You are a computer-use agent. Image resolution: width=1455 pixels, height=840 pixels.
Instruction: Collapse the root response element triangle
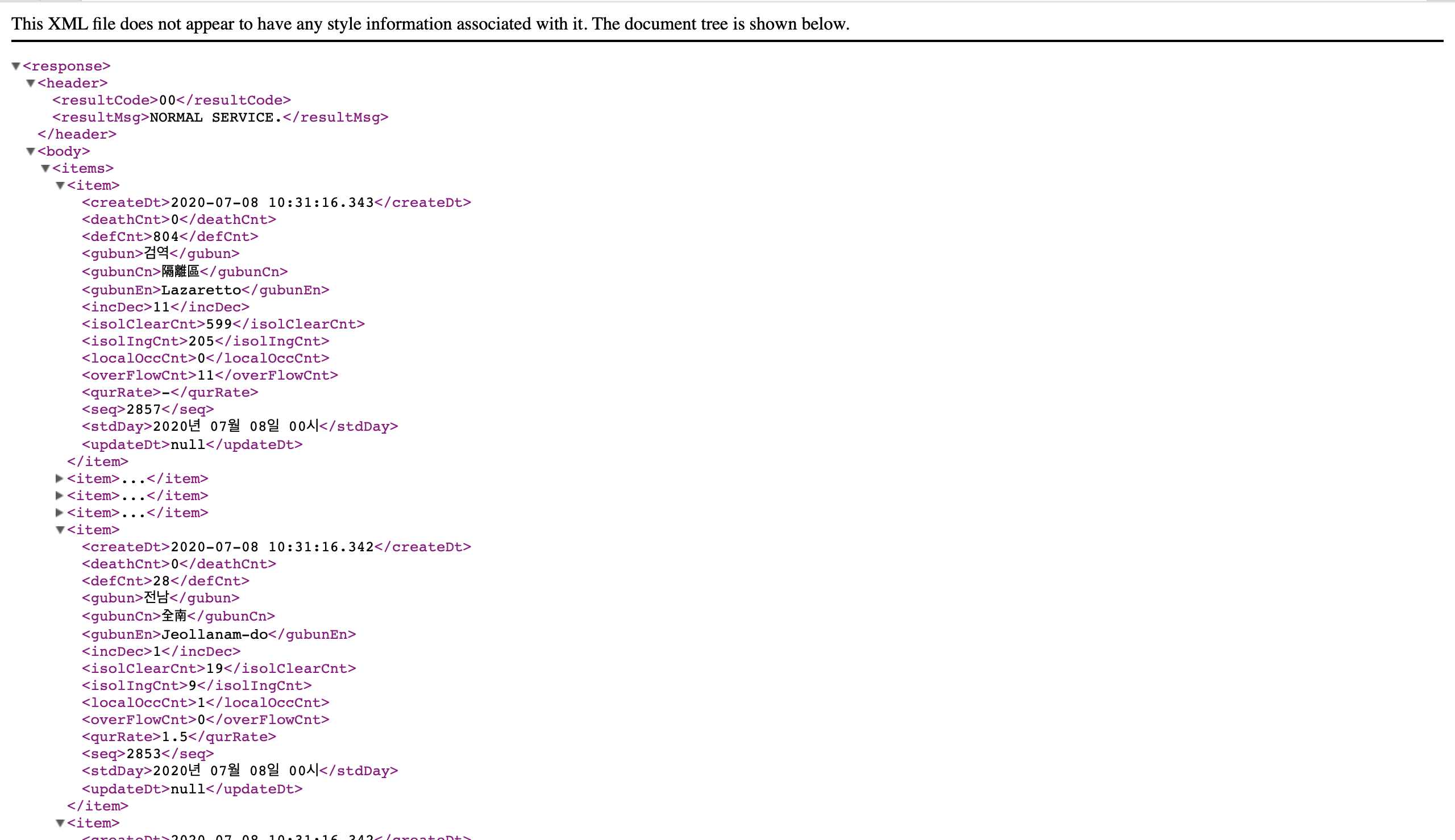16,66
